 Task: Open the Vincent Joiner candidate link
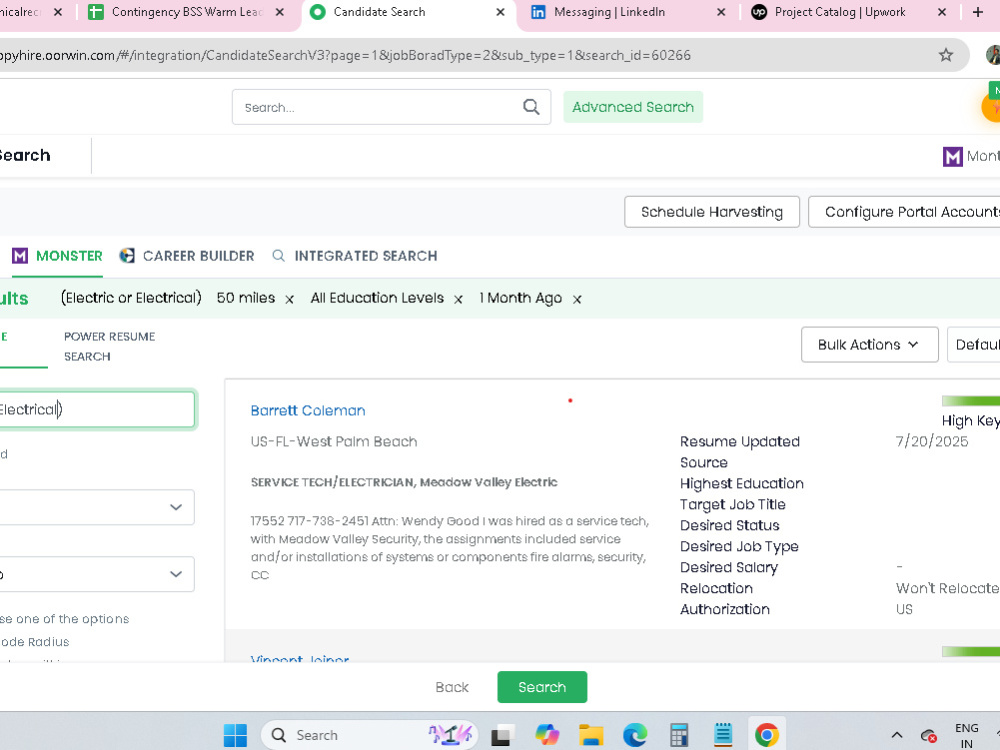click(300, 658)
